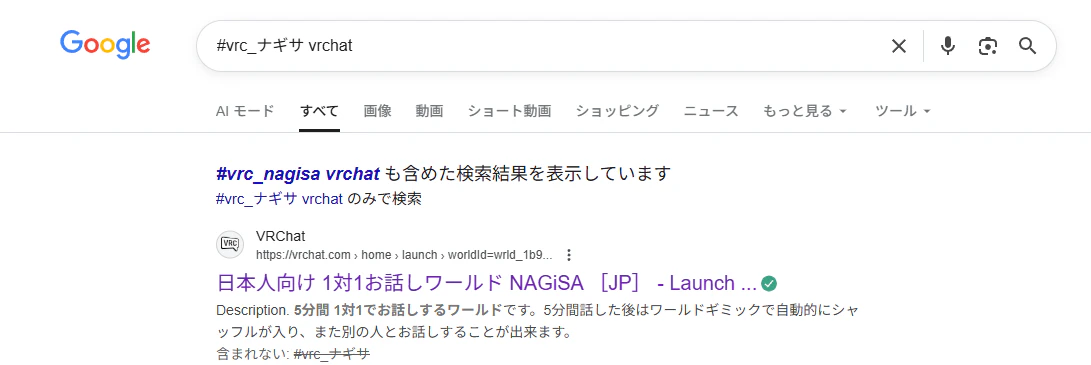The image size is (1091, 365).
Task: Open Google Lens image search icon
Action: coord(987,47)
